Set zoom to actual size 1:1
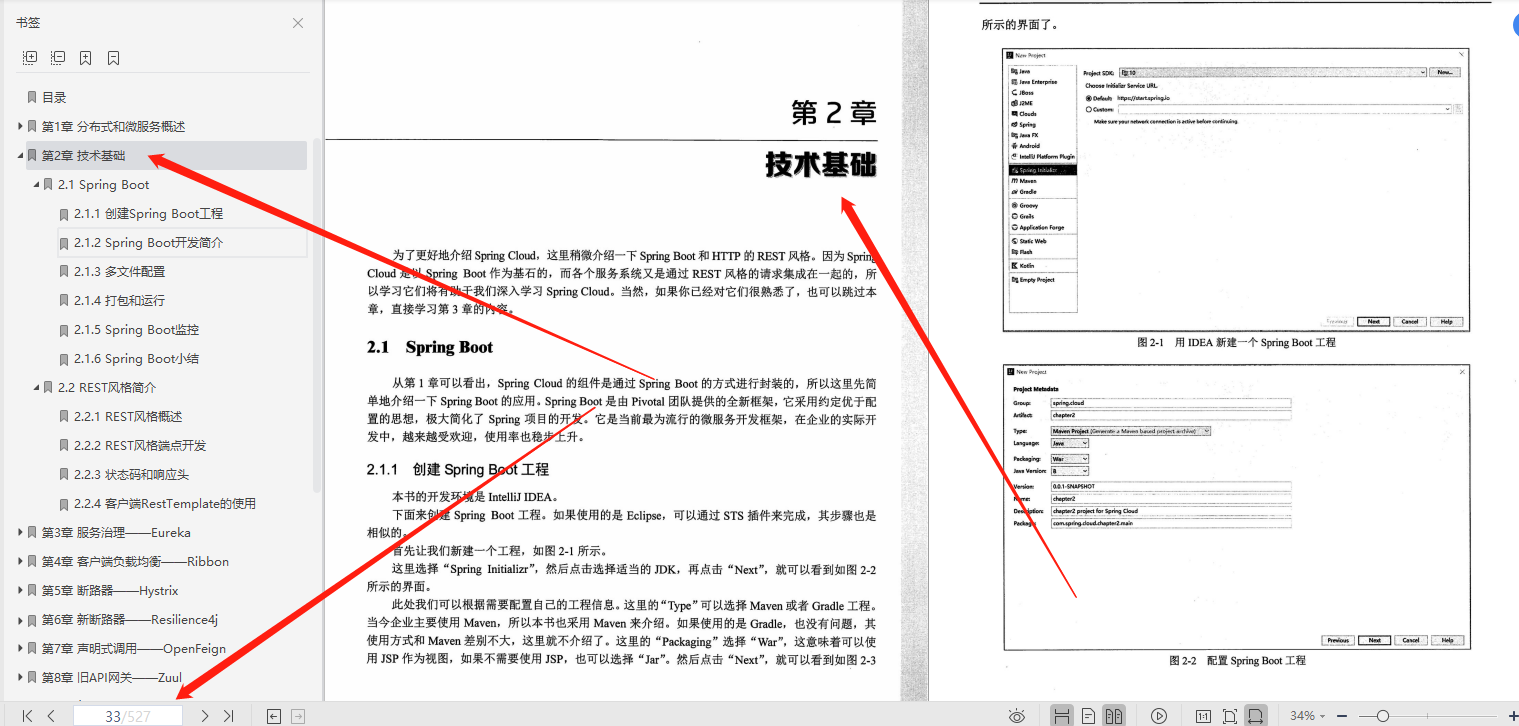Viewport: 1519px width, 726px height. [1204, 716]
